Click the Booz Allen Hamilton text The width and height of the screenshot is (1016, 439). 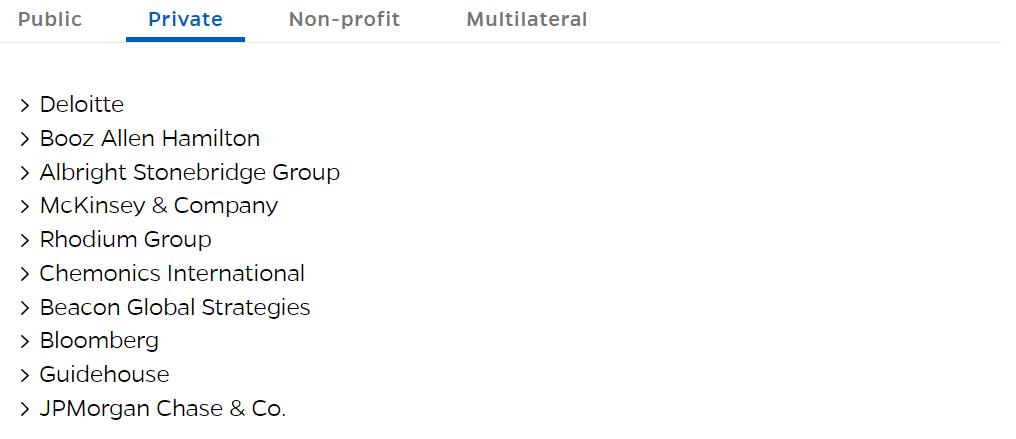click(150, 138)
